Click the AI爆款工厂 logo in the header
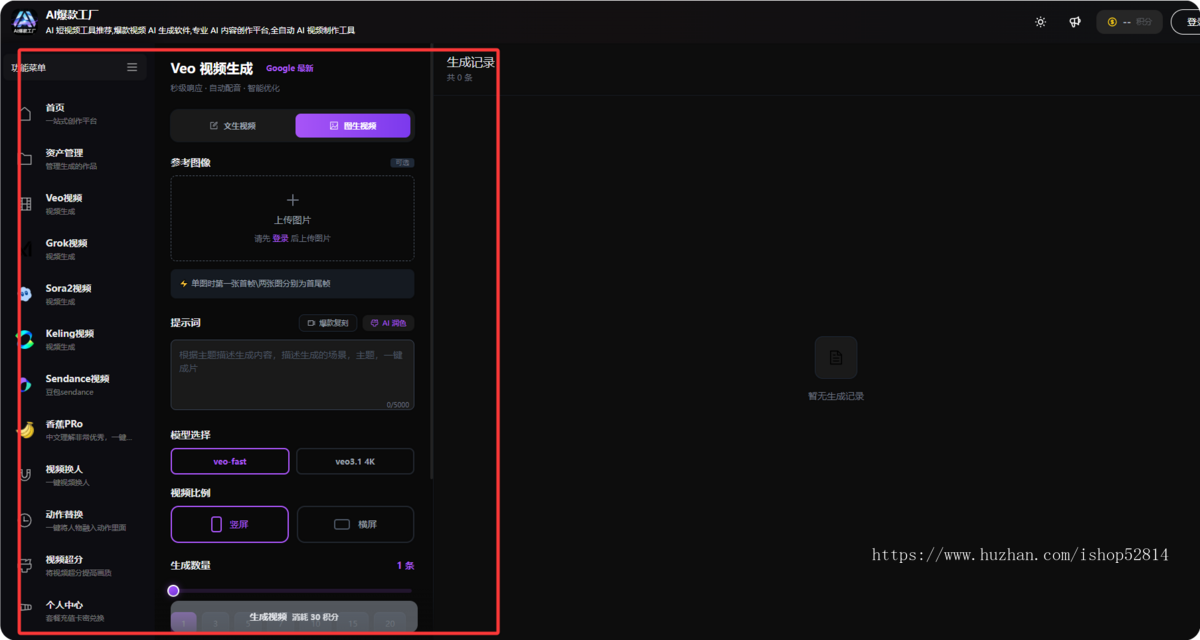 click(x=25, y=21)
